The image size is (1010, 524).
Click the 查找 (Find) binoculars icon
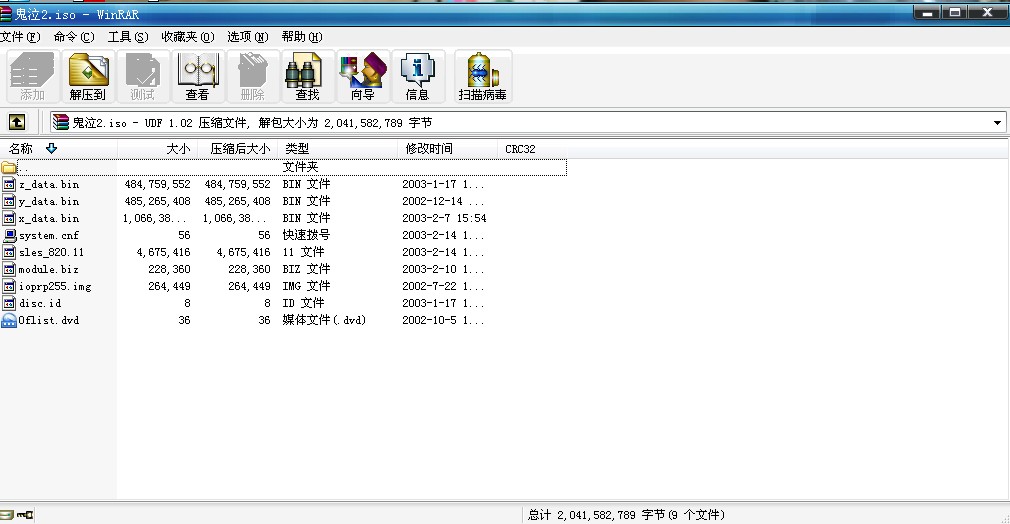[x=307, y=77]
